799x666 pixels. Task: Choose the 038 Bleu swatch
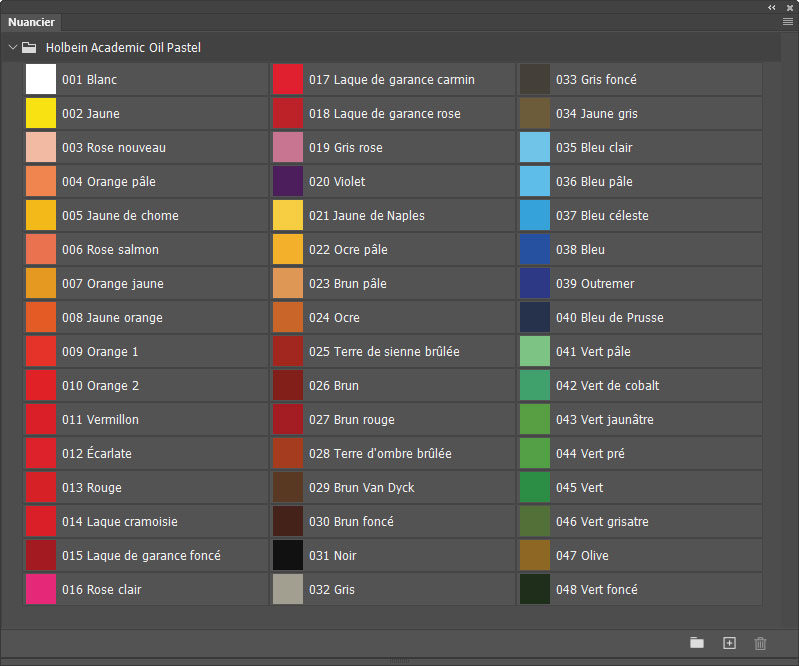click(535, 250)
